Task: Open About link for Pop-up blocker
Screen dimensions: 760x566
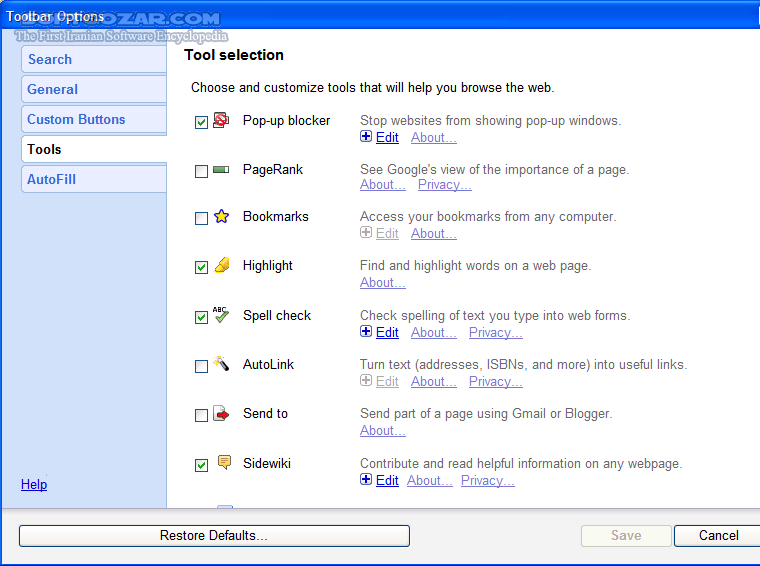Action: pyautogui.click(x=434, y=138)
